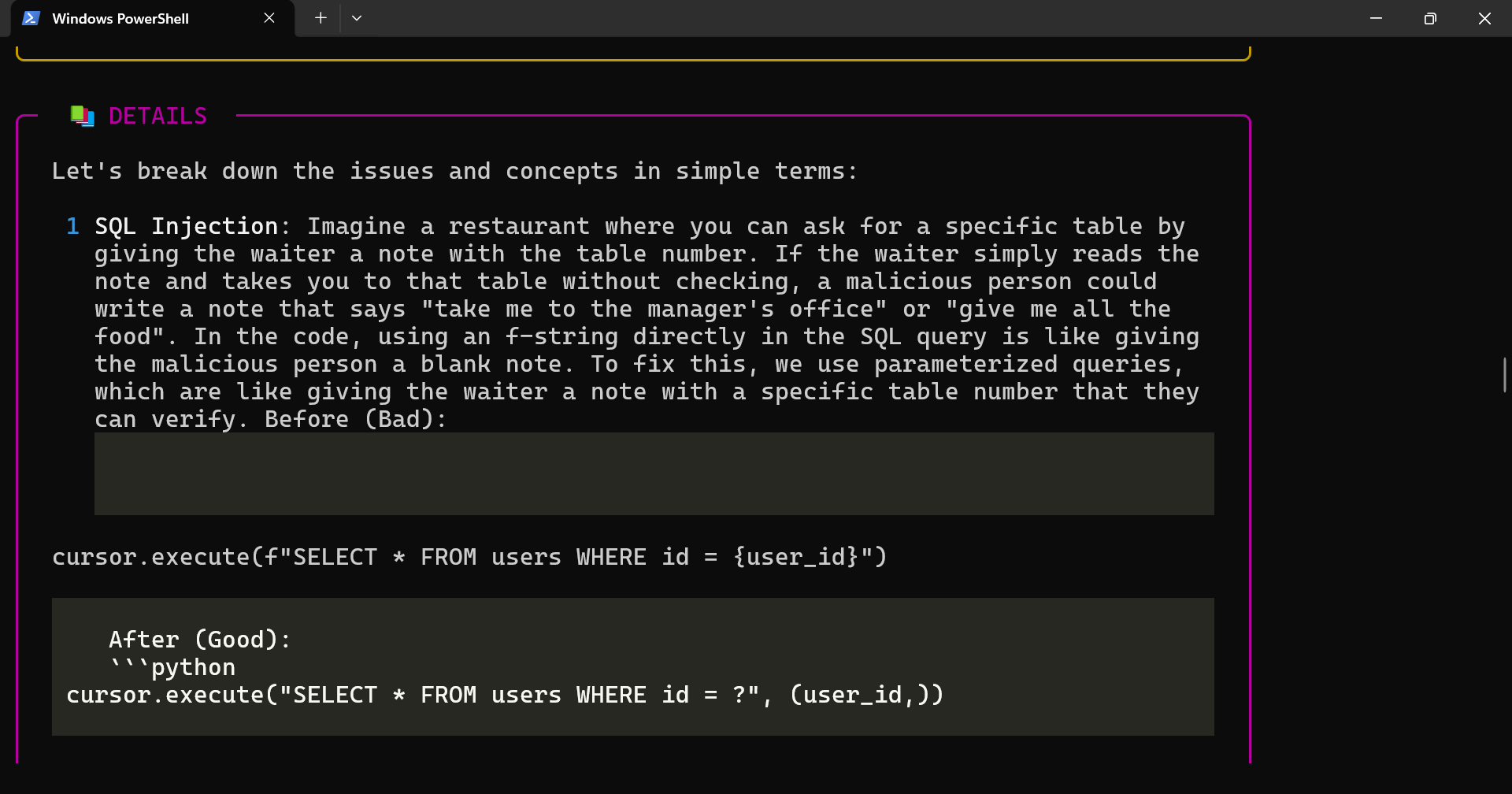
Task: Minimize the terminal window
Action: tap(1376, 18)
